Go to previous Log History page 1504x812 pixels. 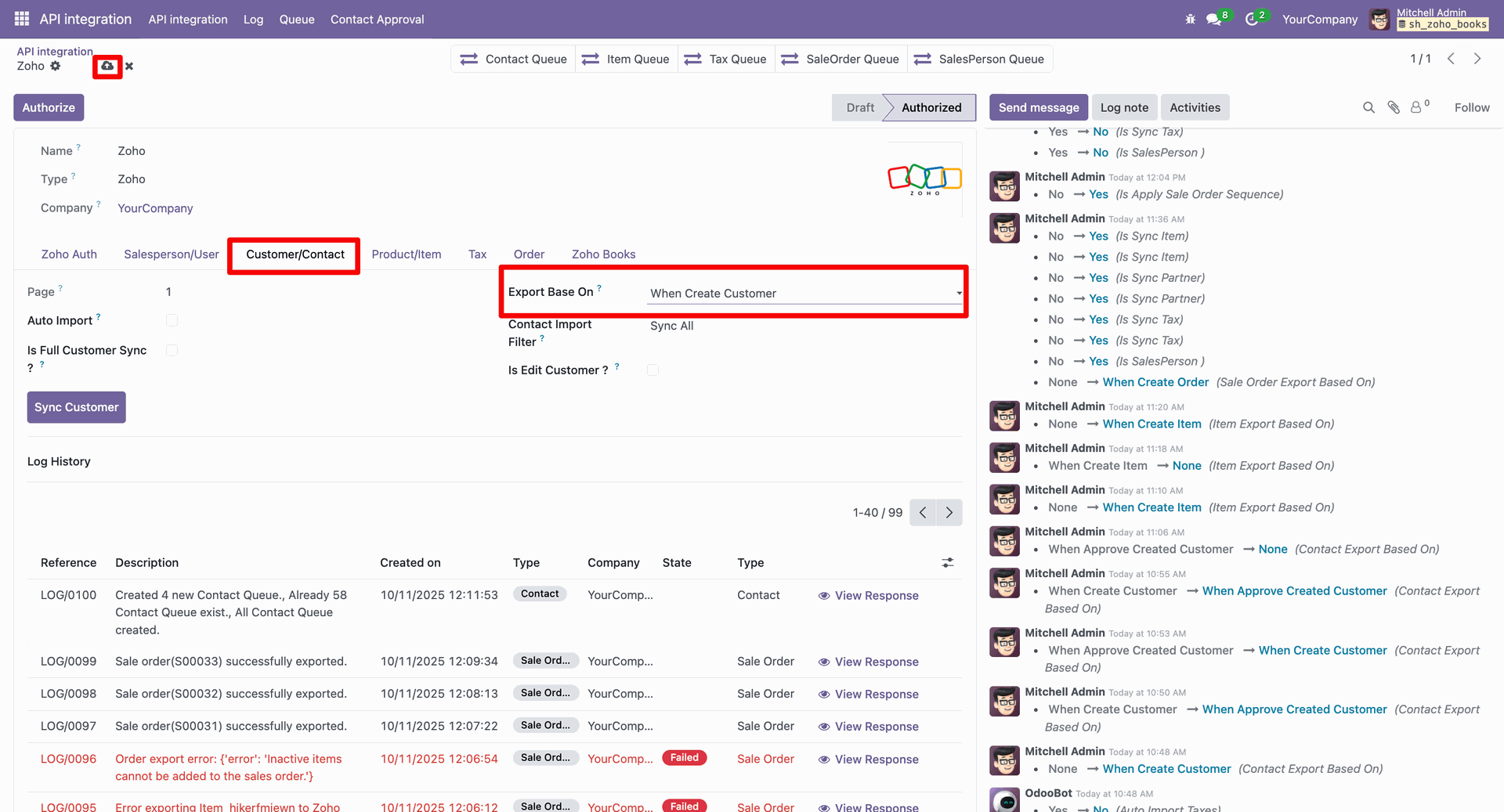click(x=923, y=513)
